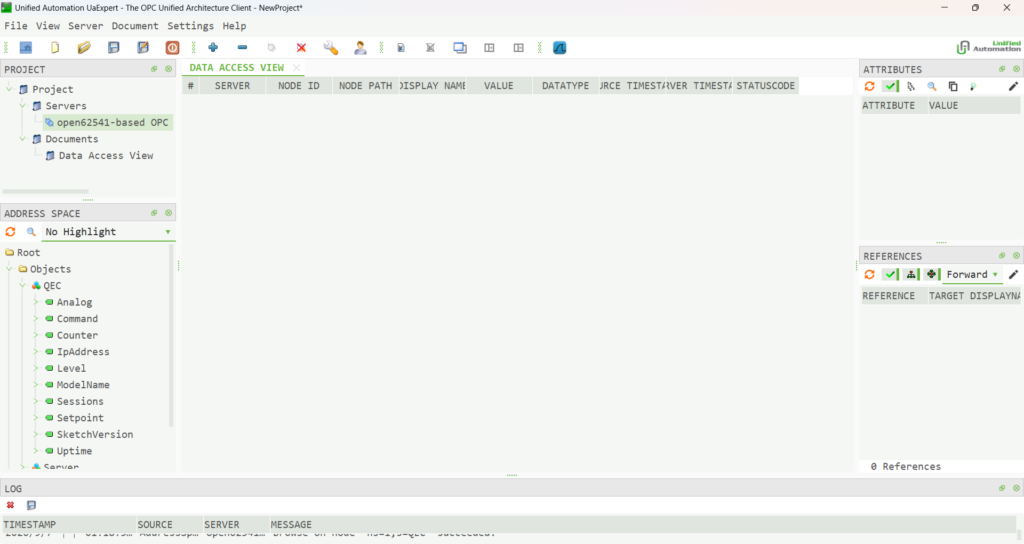
Task: Collapse the QEC object node
Action: [x=23, y=285]
